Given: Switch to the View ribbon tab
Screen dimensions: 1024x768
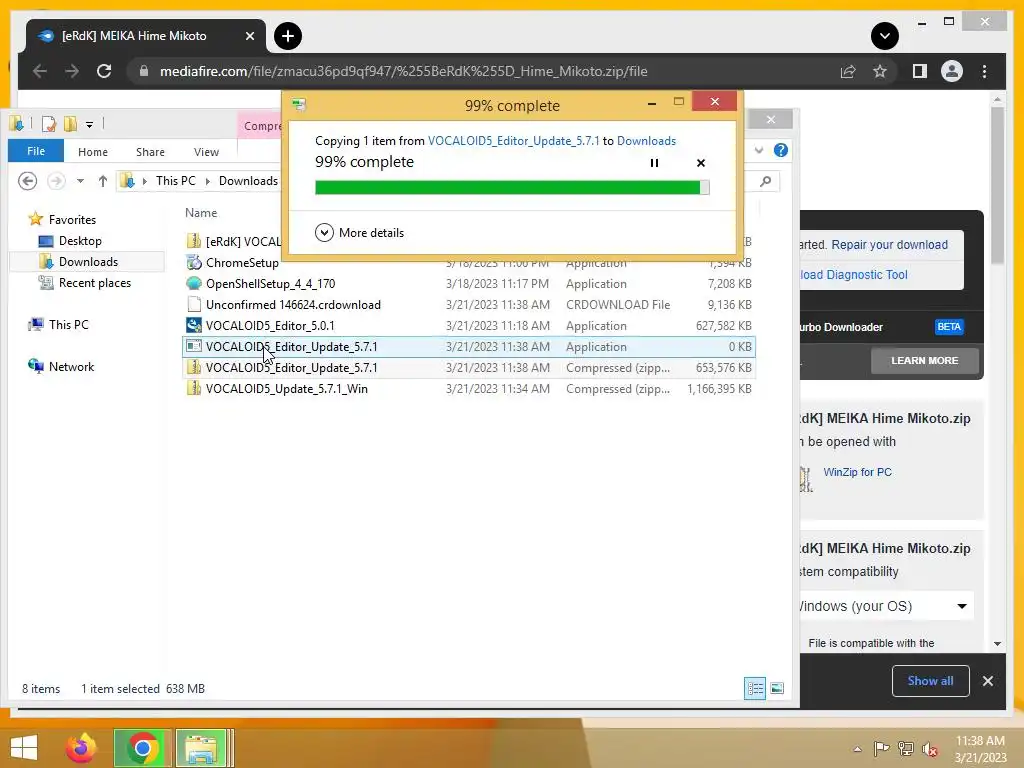Looking at the screenshot, I should pyautogui.click(x=206, y=152).
